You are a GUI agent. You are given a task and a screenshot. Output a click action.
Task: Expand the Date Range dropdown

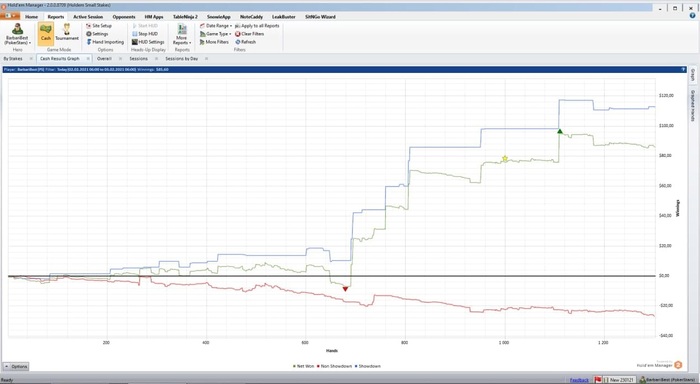[216, 26]
